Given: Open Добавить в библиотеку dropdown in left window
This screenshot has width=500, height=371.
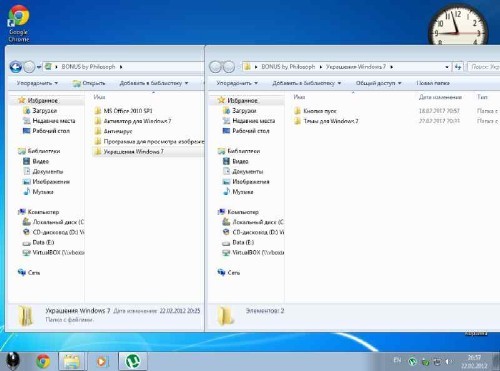Looking at the screenshot, I should pyautogui.click(x=154, y=83).
